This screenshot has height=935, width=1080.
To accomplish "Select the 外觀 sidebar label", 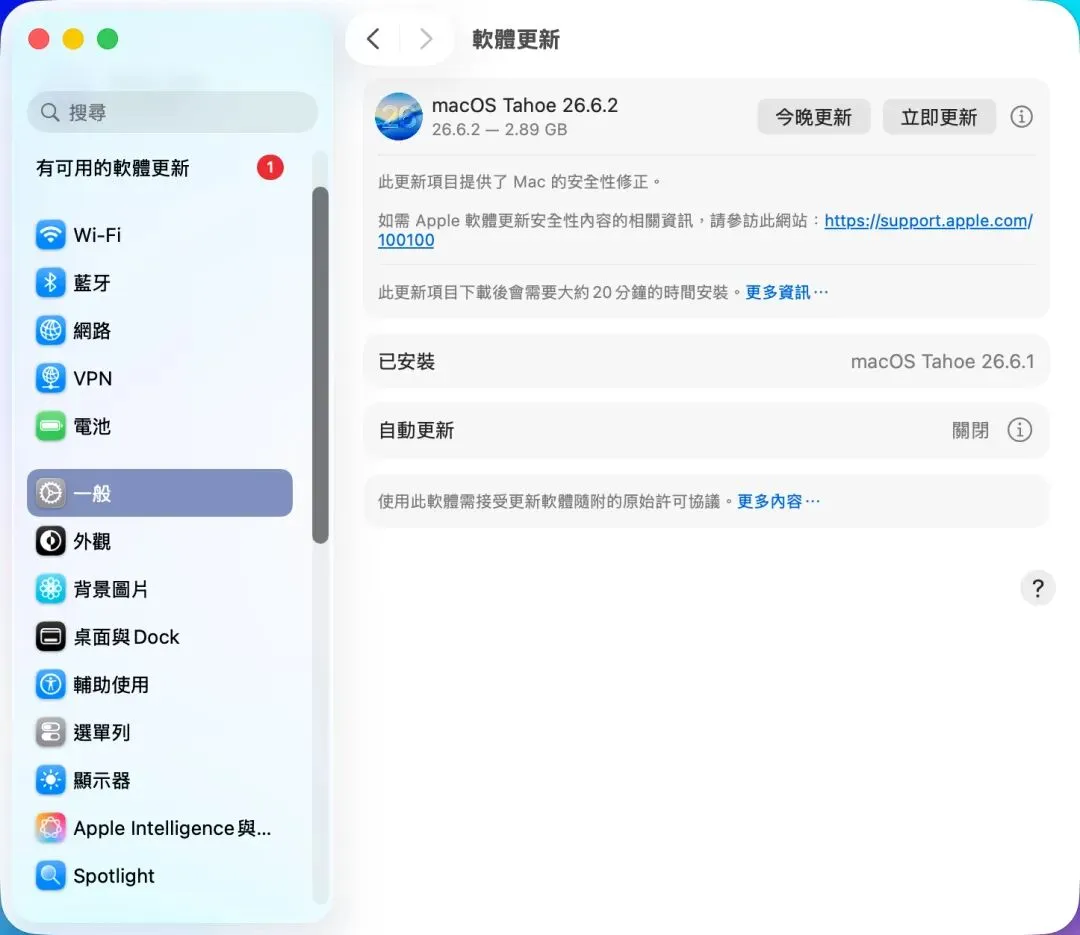I will click(92, 542).
